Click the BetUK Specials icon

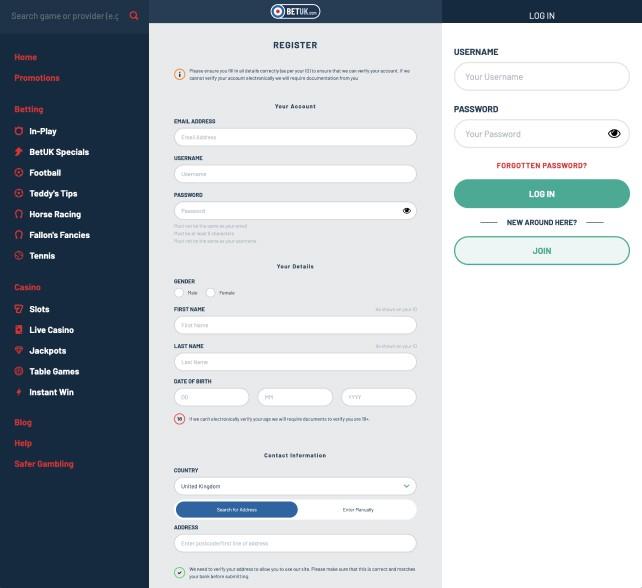pos(19,152)
